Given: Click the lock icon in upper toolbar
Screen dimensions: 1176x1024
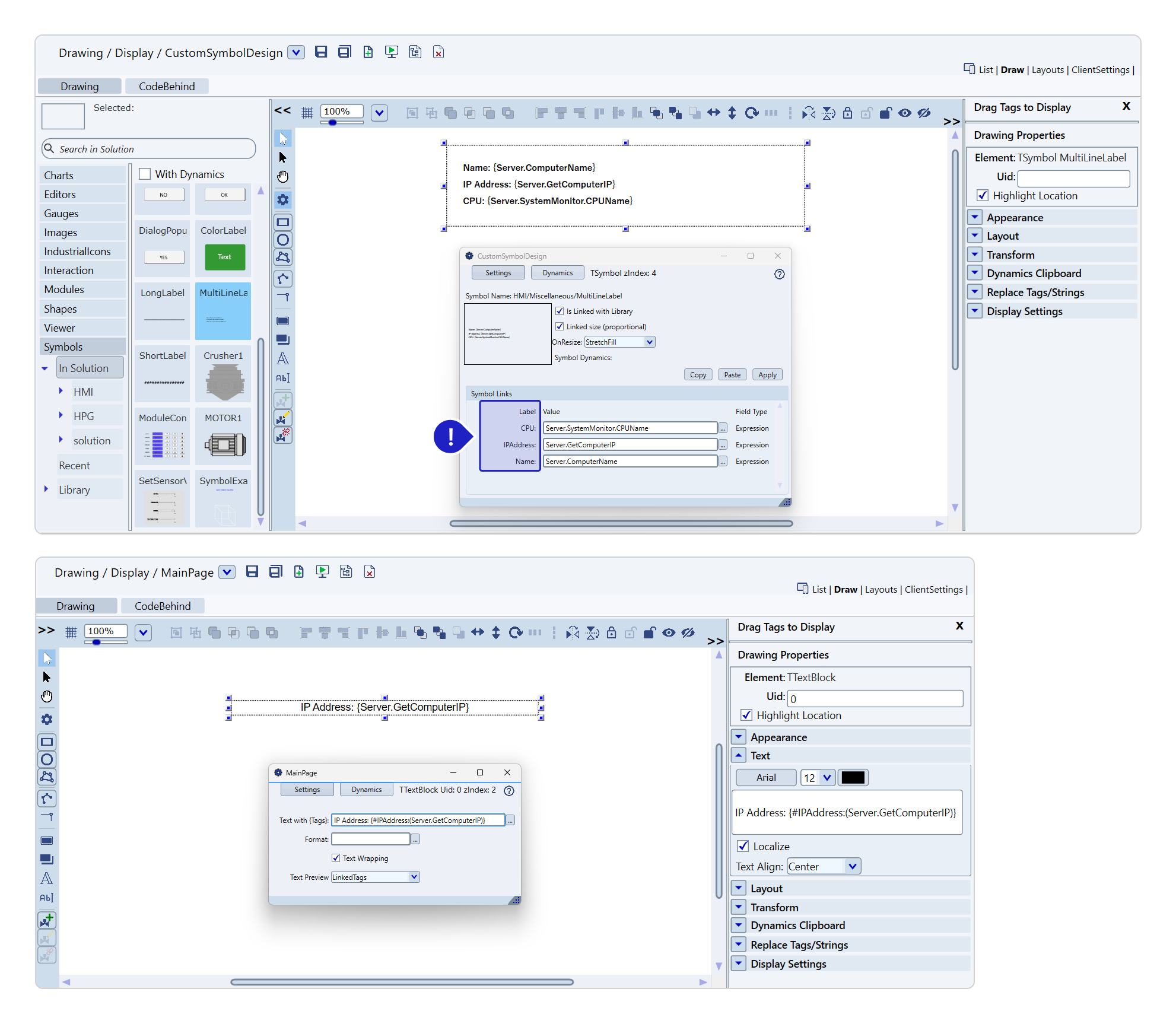Looking at the screenshot, I should click(x=847, y=113).
